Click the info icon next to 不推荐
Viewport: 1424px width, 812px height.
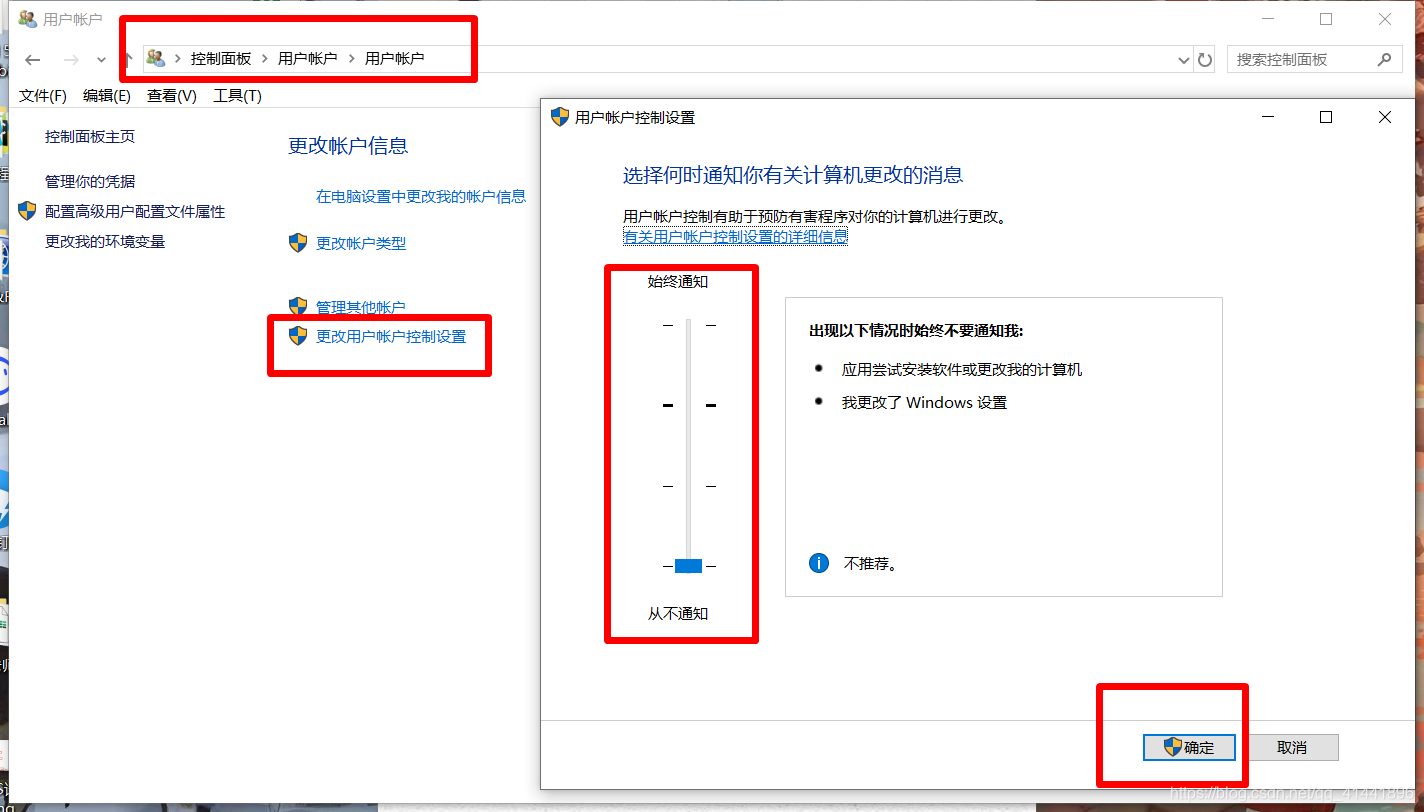819,562
